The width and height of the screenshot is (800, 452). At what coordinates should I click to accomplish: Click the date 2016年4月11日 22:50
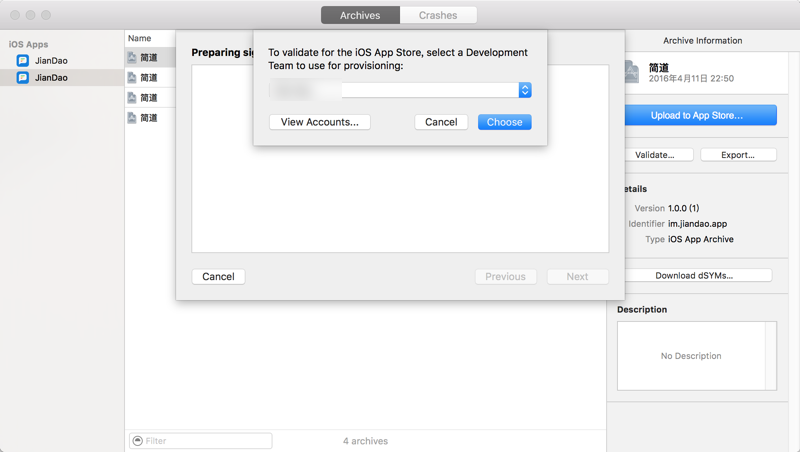tap(691, 79)
